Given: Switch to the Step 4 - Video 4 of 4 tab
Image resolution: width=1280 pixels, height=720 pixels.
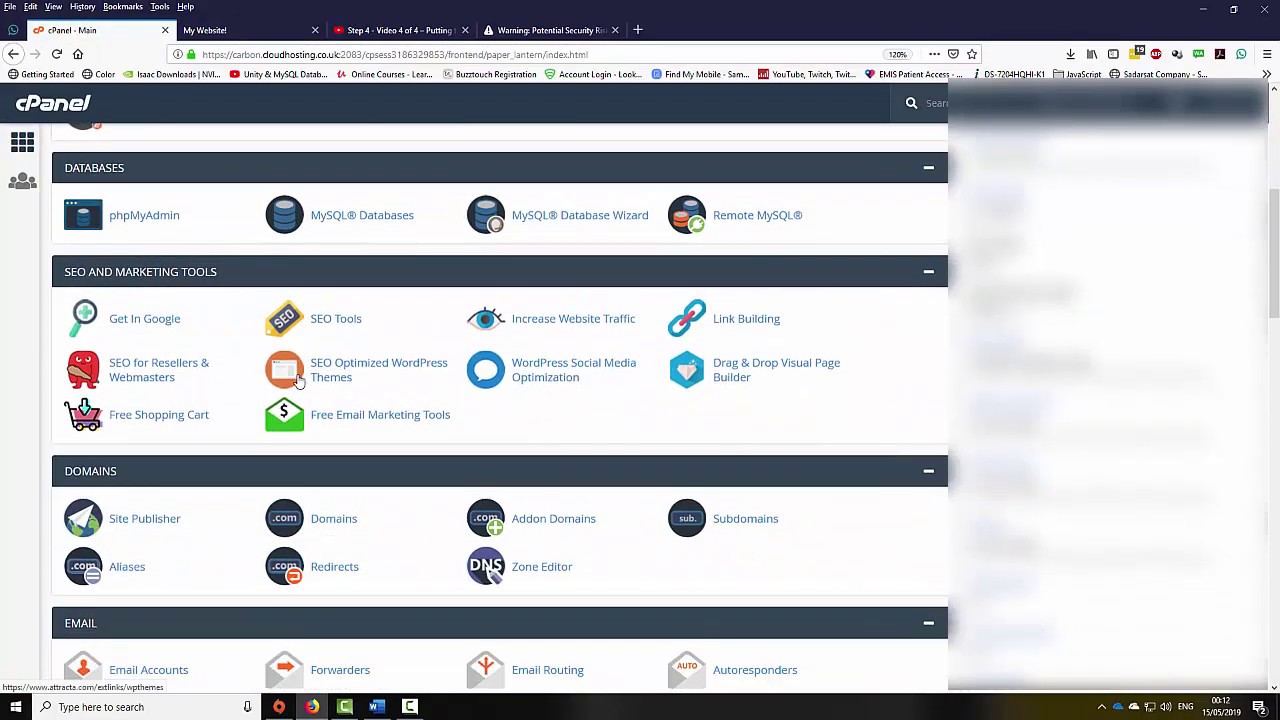Looking at the screenshot, I should [x=400, y=30].
